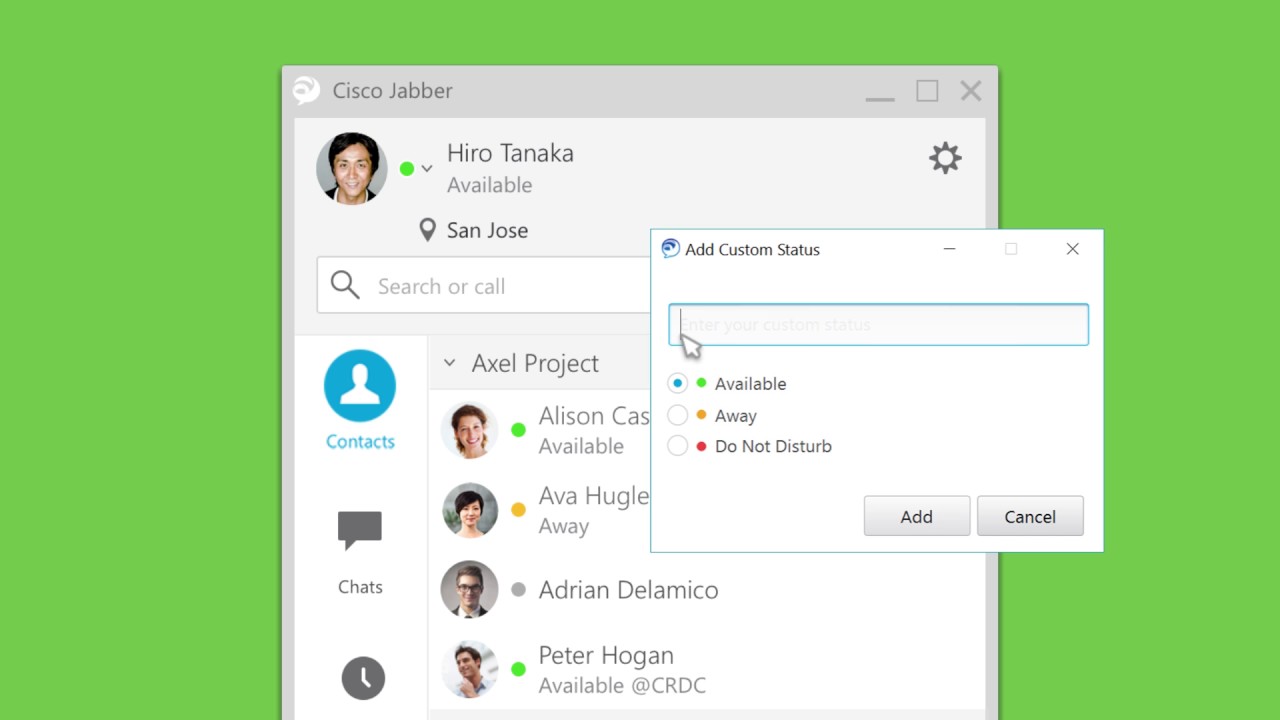Image resolution: width=1280 pixels, height=720 pixels.
Task: Select the Available radio button
Action: 678,383
